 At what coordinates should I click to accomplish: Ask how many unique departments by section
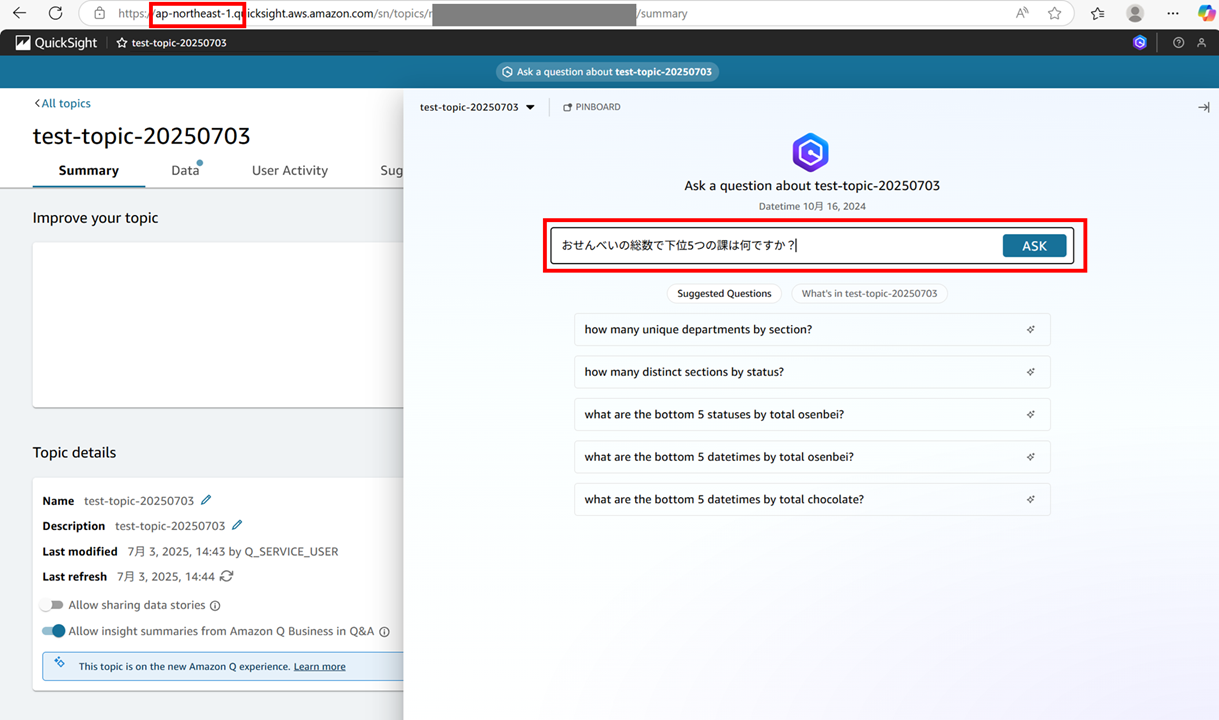812,329
